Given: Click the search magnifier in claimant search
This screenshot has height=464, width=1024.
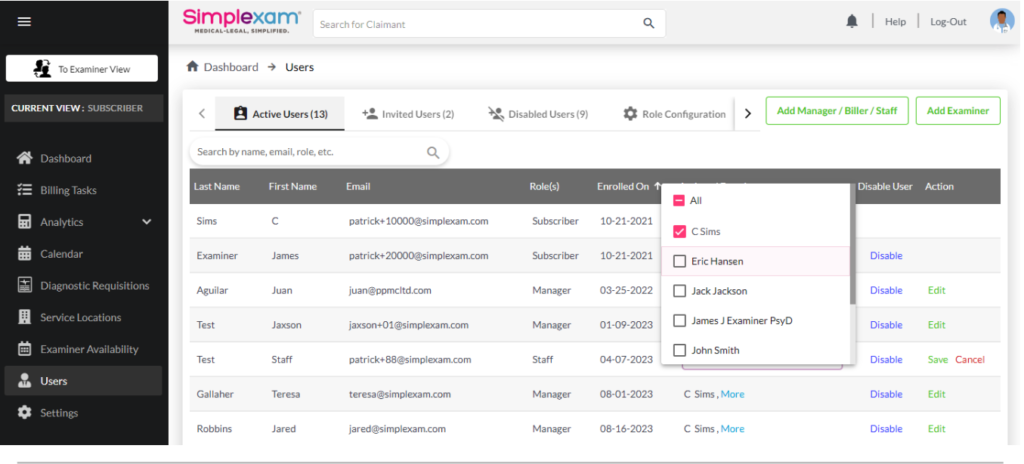Looking at the screenshot, I should click(x=649, y=23).
